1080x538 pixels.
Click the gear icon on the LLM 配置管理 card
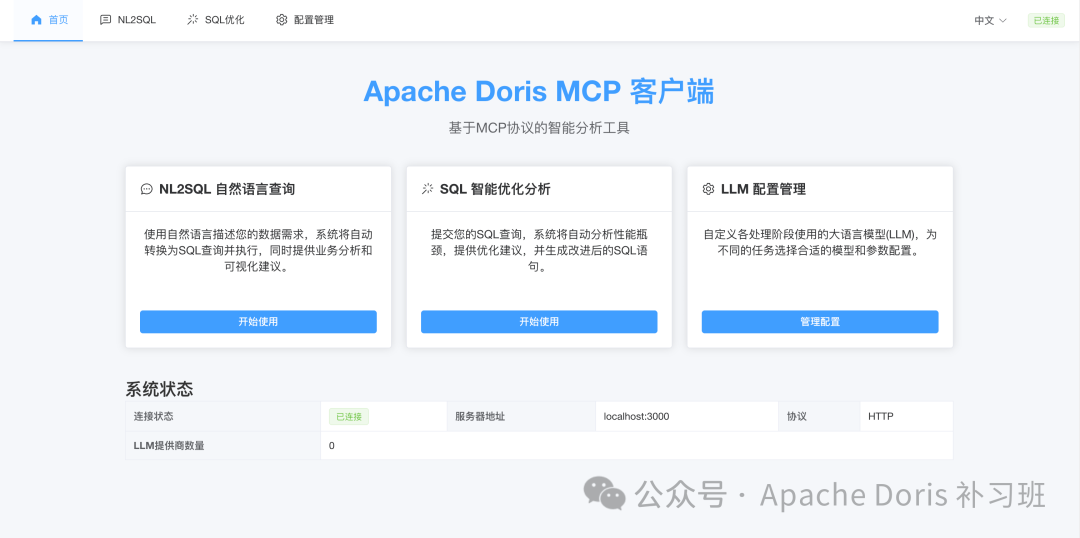coord(708,189)
